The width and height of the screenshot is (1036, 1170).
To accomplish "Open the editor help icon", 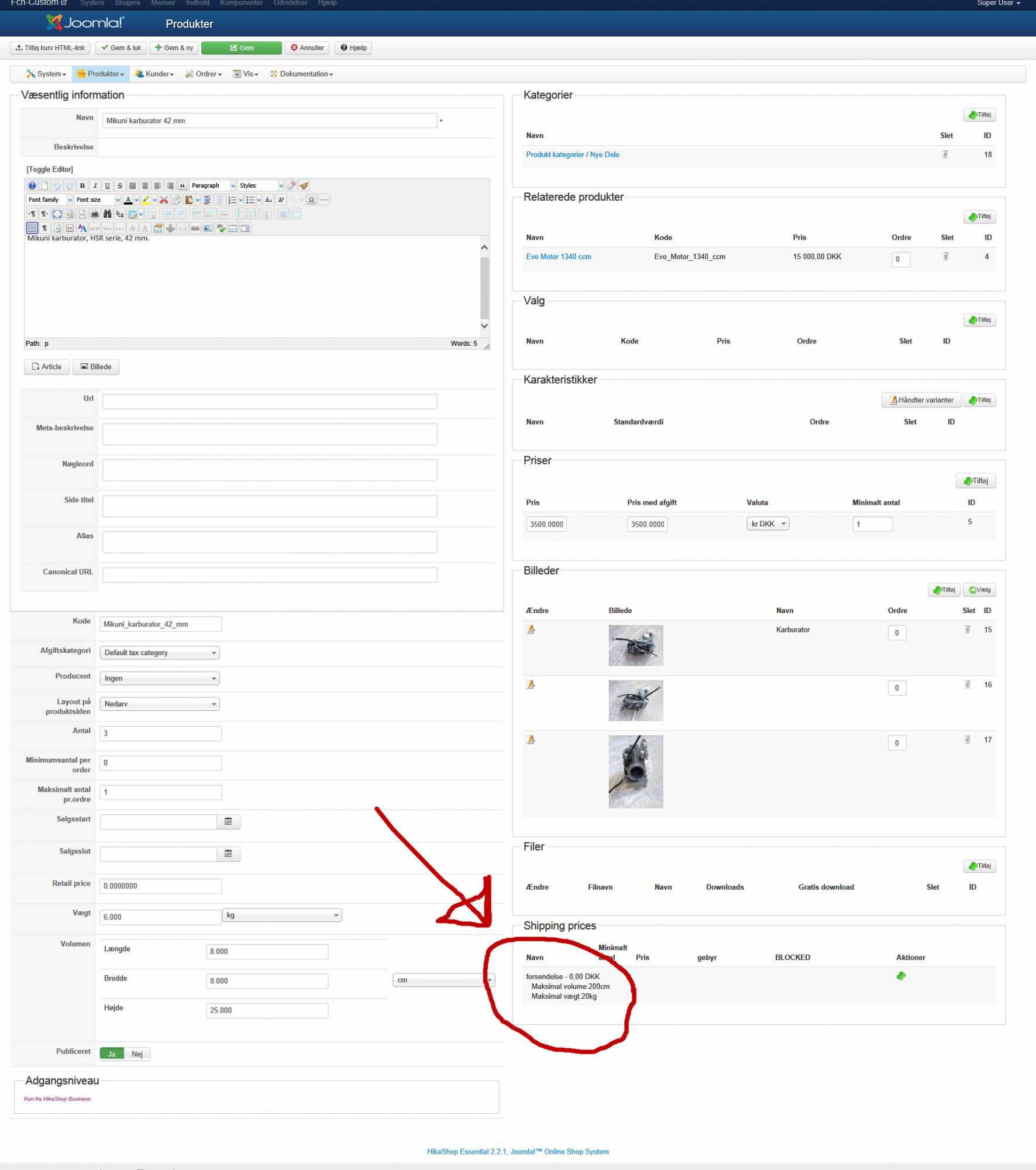I will 32,185.
